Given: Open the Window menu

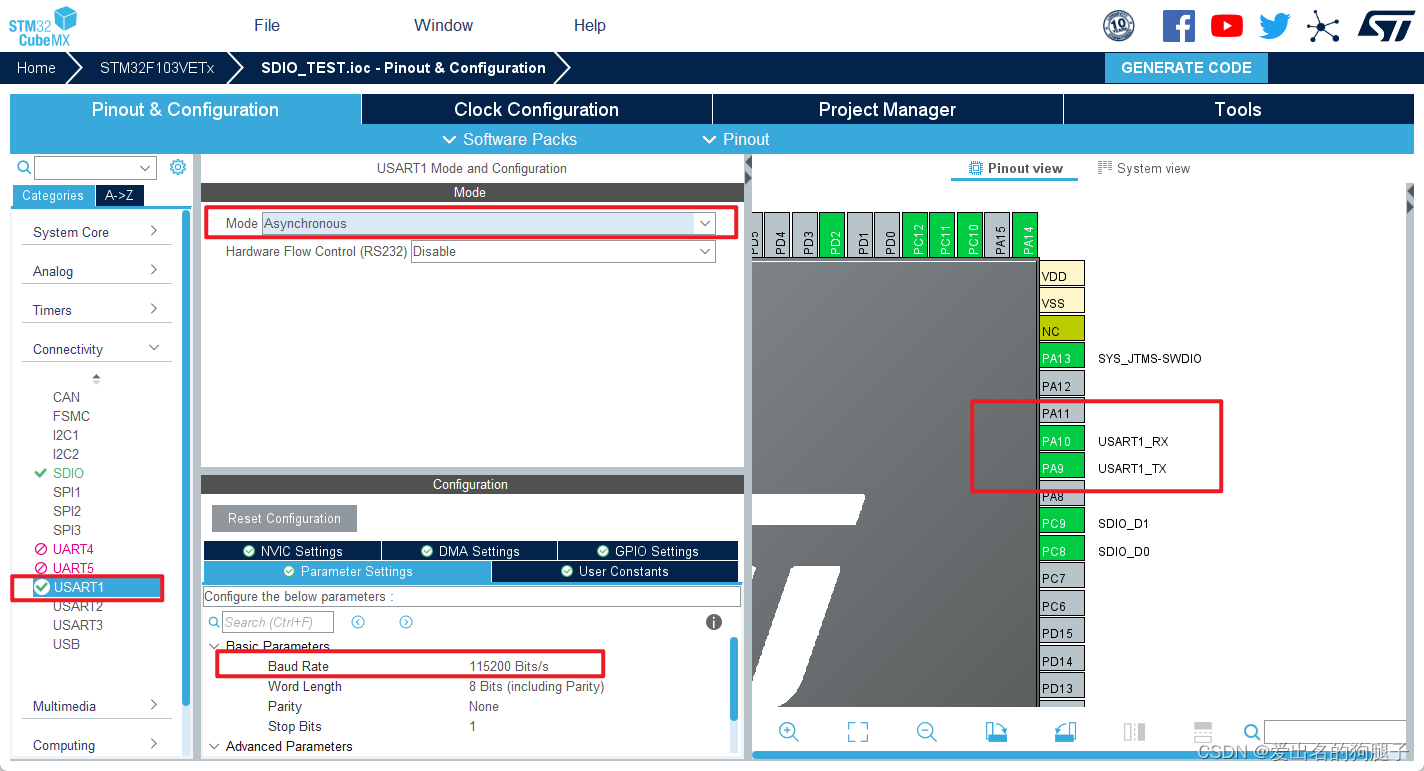Looking at the screenshot, I should point(444,26).
